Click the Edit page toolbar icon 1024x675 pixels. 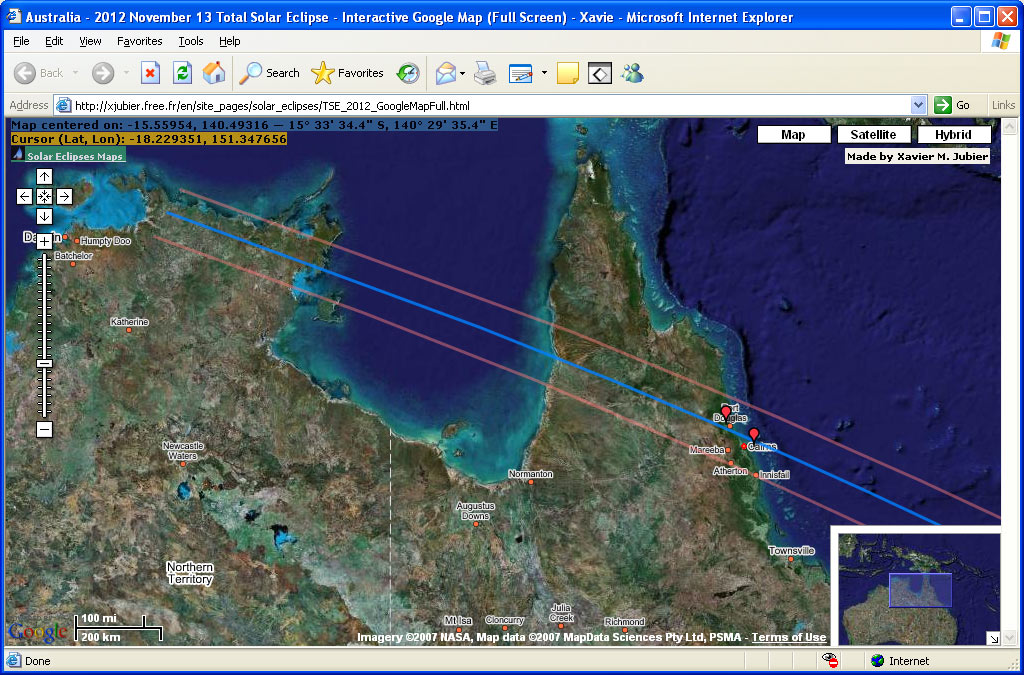pos(520,73)
